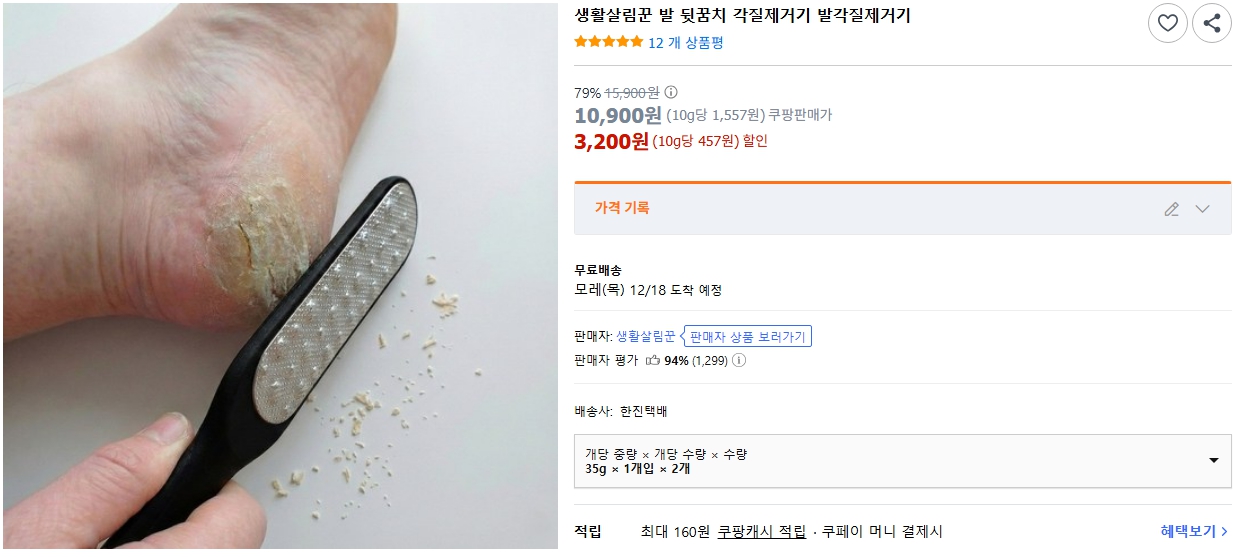
Task: Click the five-star rating icons
Action: tap(608, 42)
